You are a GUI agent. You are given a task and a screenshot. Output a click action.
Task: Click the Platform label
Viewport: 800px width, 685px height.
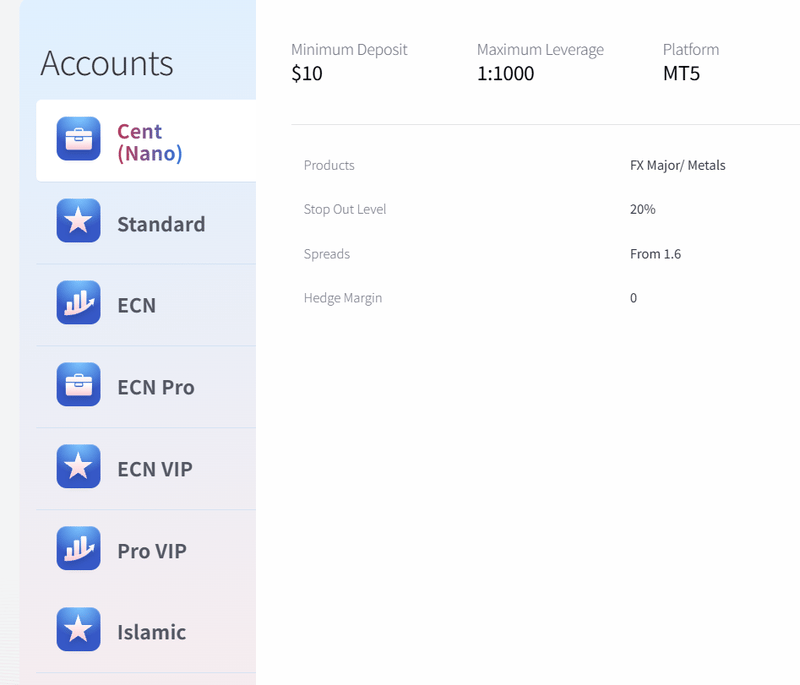pyautogui.click(x=691, y=49)
